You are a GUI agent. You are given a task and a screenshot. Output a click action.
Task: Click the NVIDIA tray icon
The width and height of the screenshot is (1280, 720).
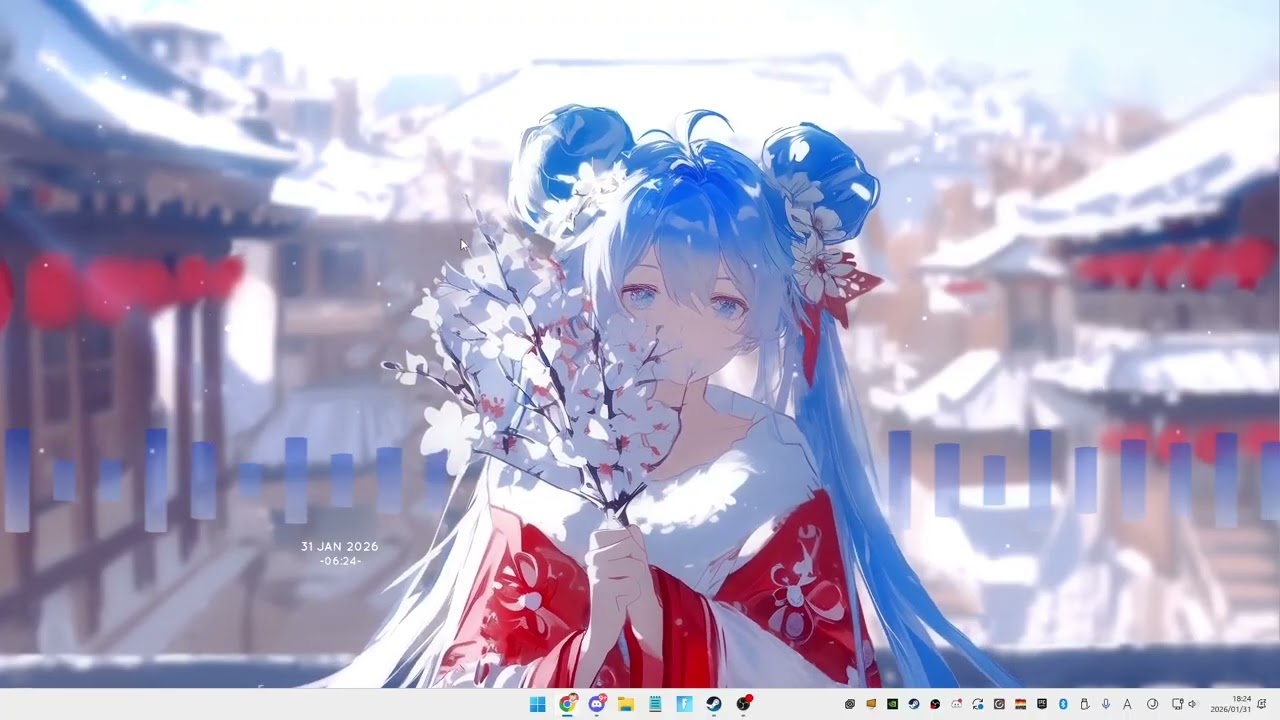coord(892,704)
